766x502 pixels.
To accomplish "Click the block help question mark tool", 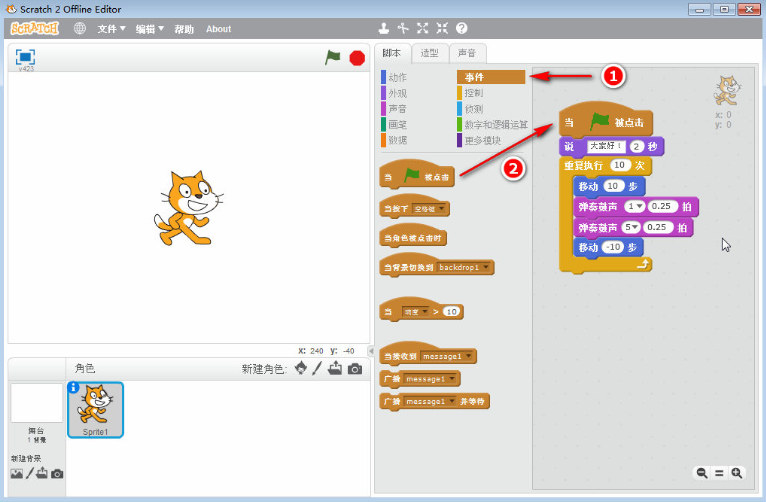I will click(462, 28).
